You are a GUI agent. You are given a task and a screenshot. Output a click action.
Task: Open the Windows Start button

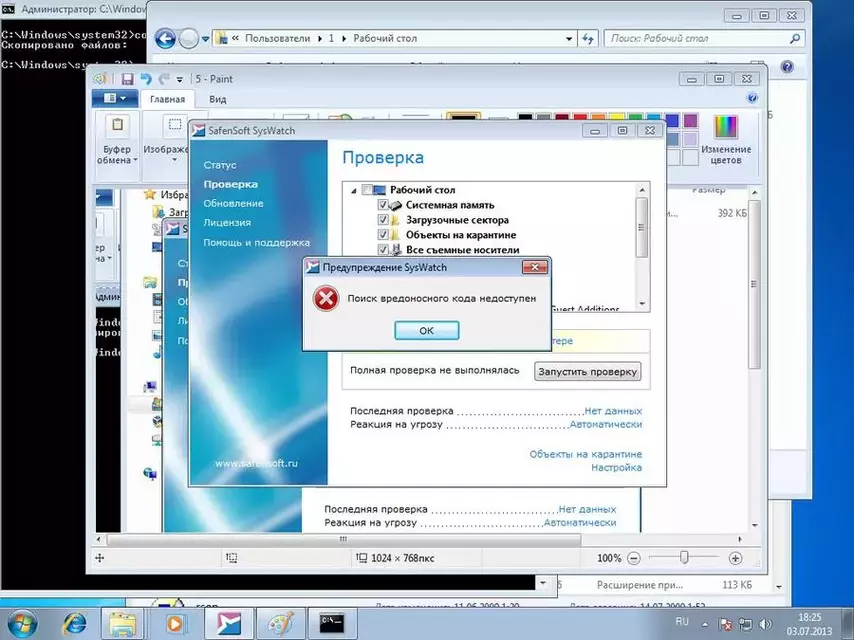click(x=22, y=624)
